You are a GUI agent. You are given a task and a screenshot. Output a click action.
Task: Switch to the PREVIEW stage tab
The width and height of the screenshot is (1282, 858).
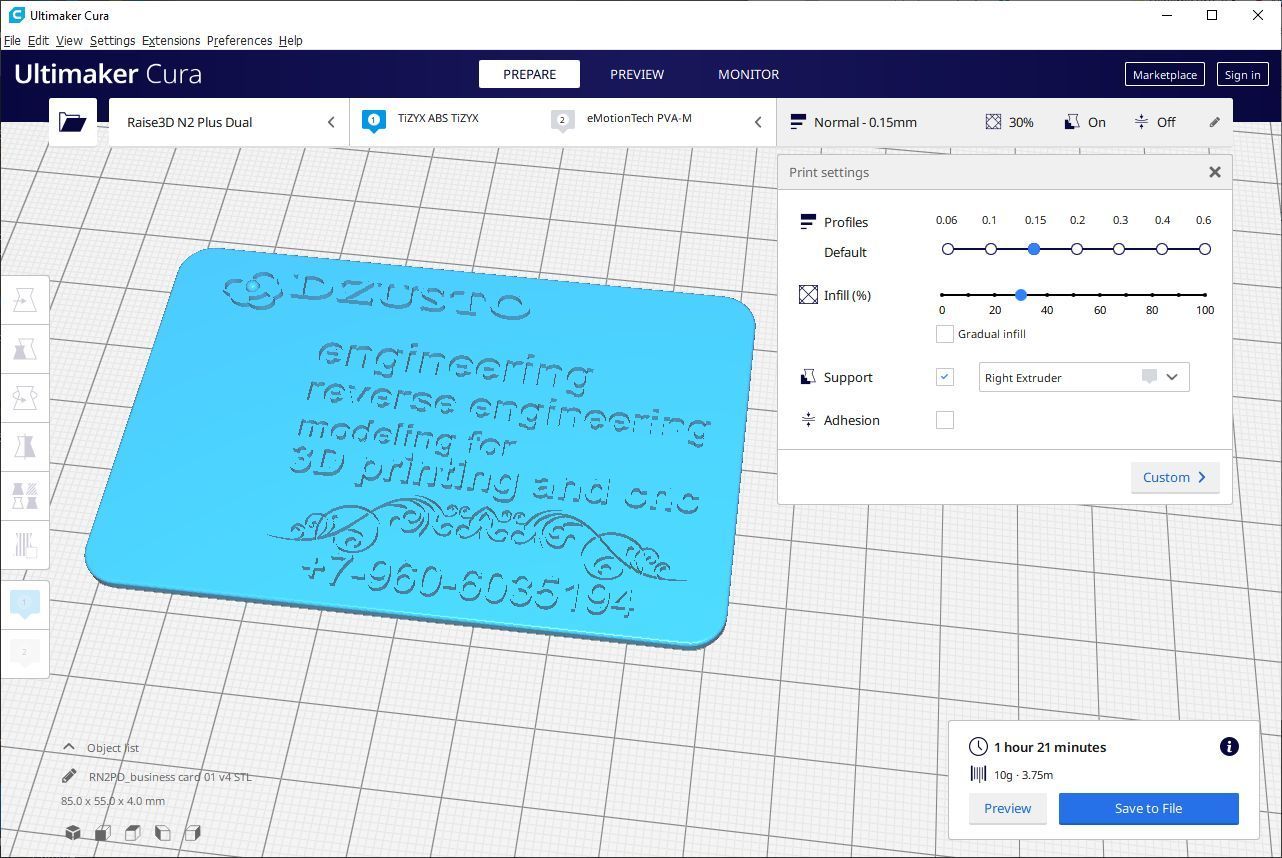pyautogui.click(x=637, y=74)
